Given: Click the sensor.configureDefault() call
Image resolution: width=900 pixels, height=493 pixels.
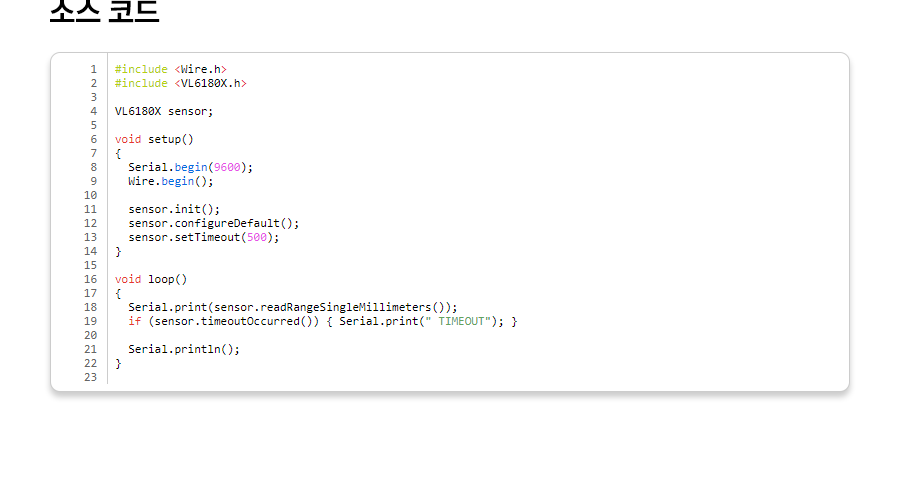Looking at the screenshot, I should pos(213,223).
